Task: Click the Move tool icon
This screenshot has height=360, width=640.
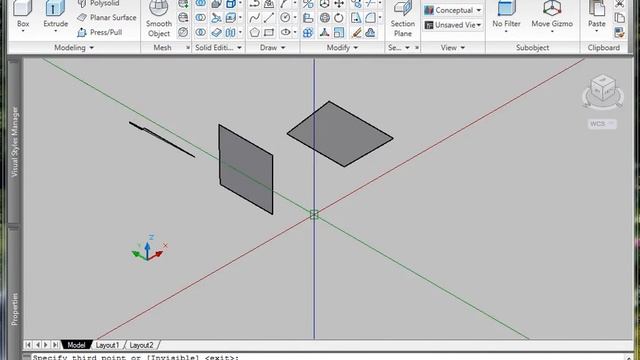Action: point(339,4)
